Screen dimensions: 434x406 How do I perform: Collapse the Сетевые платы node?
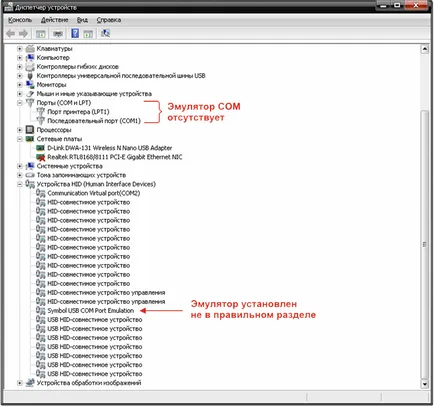click(x=20, y=139)
